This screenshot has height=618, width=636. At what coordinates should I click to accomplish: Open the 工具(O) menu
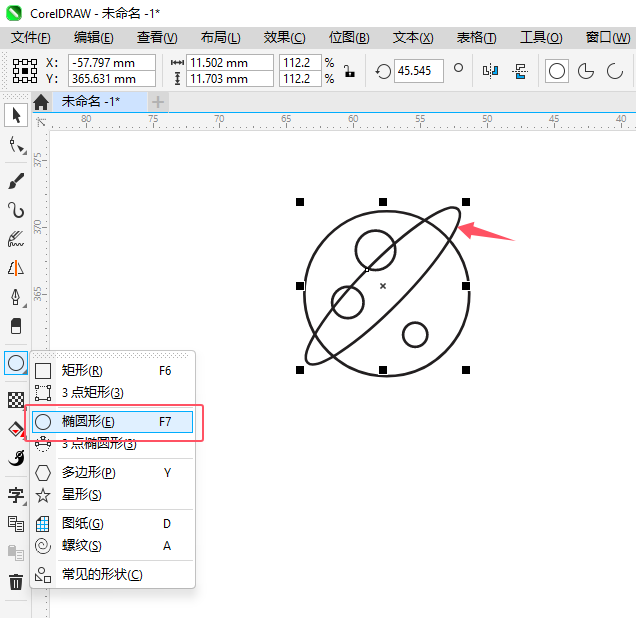pyautogui.click(x=541, y=38)
